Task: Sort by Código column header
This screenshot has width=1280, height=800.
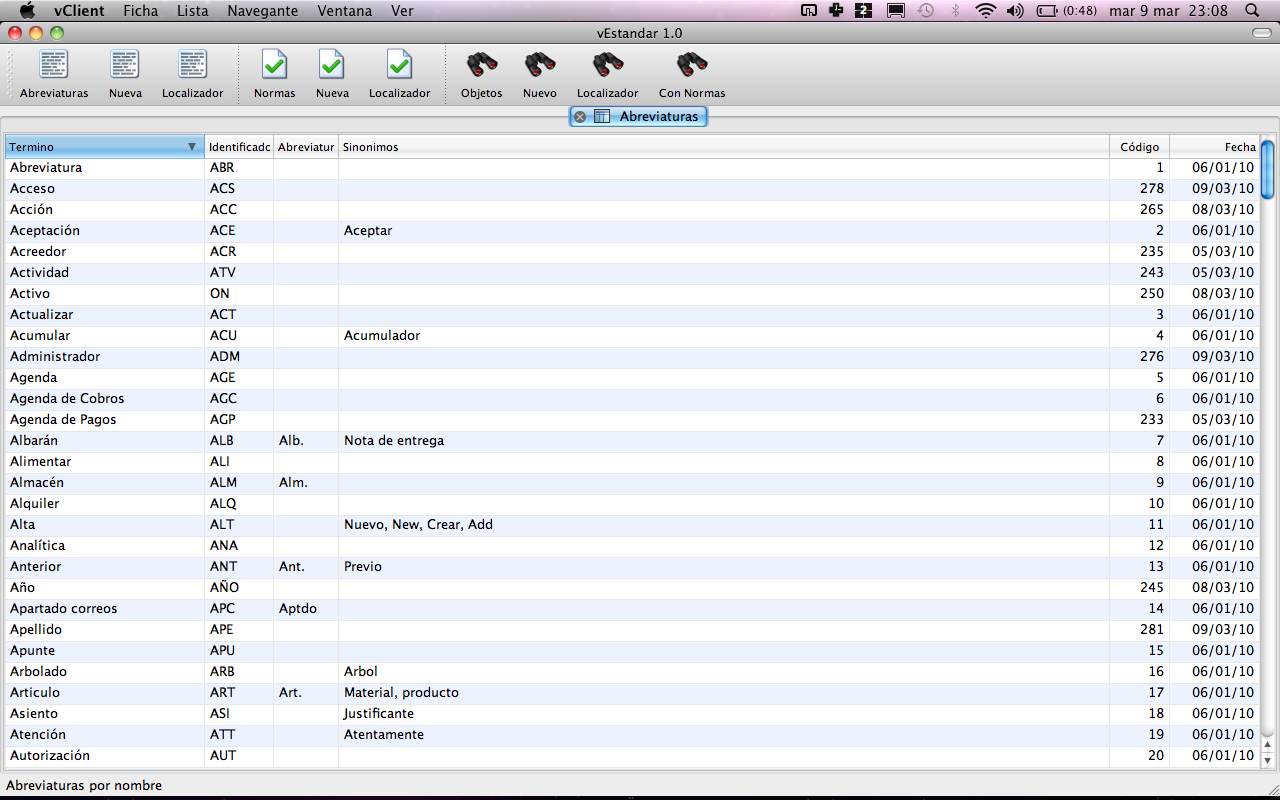Action: pos(1139,147)
